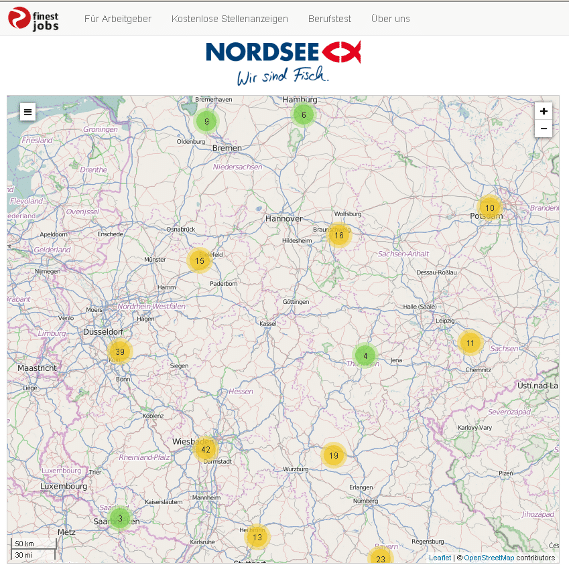
Task: Open Kostenlose Stellenanzeigen in the navigation
Action: [x=230, y=19]
